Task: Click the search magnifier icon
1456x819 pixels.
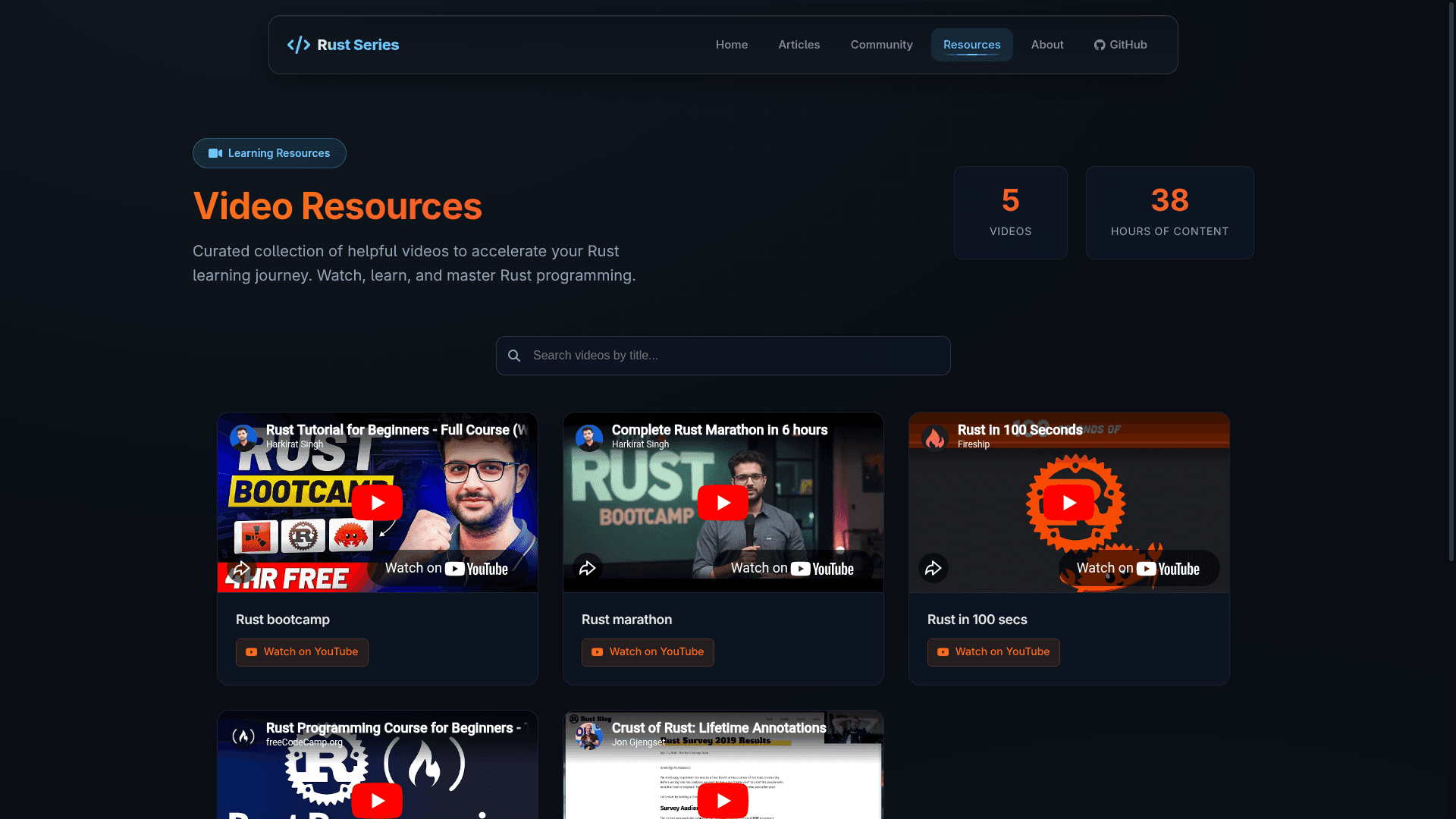Action: 514,356
